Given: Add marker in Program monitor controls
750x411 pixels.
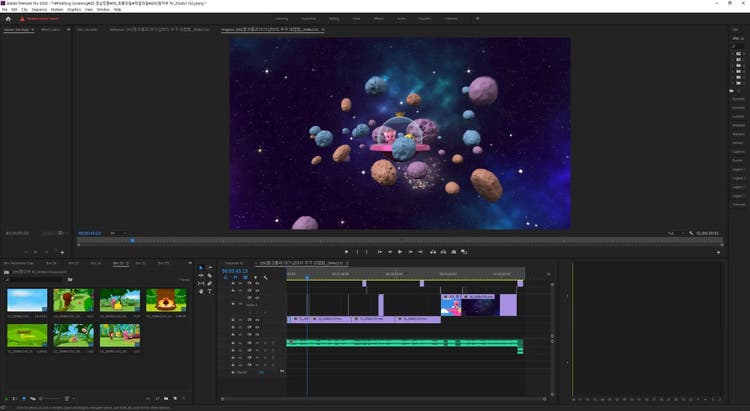Looking at the screenshot, I should (346, 252).
